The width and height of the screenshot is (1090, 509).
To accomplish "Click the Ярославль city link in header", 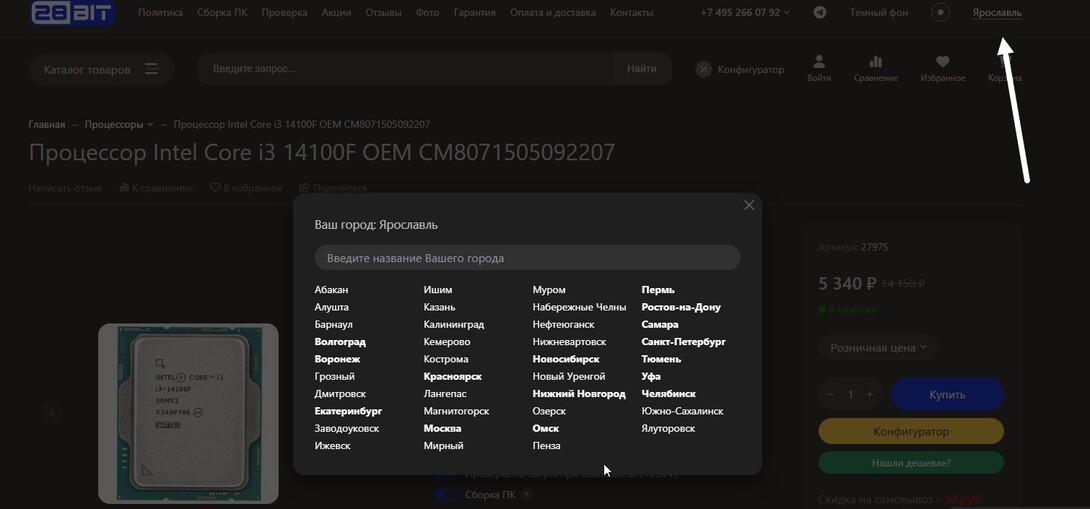I will [x=997, y=13].
